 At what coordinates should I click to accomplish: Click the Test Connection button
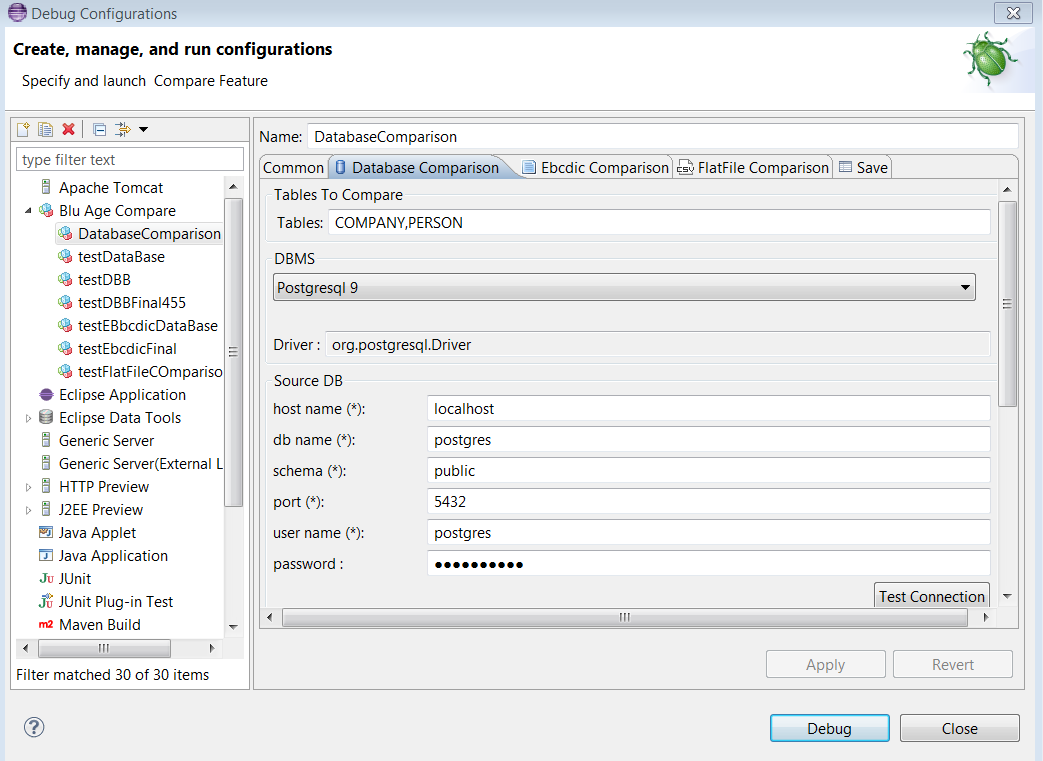point(931,595)
